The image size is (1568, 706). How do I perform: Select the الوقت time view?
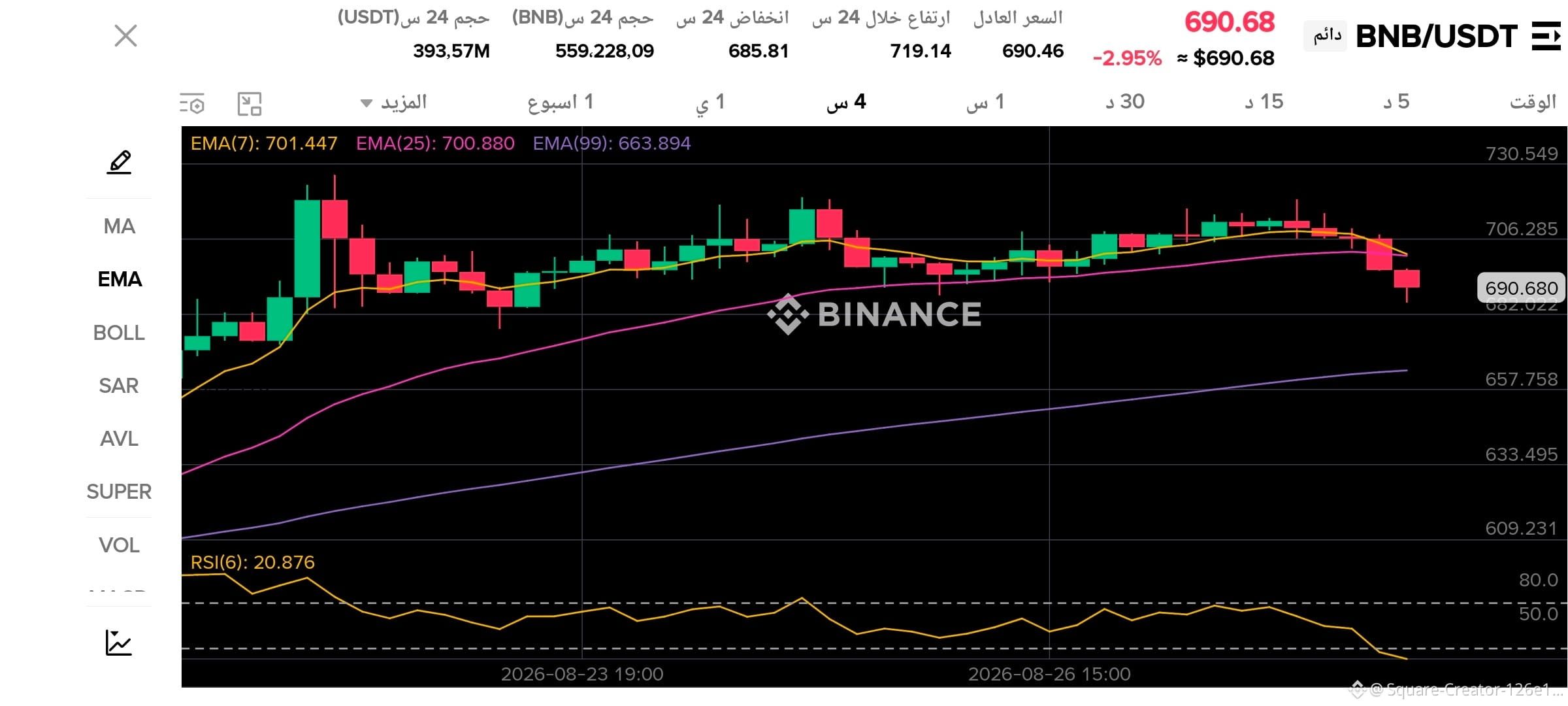(x=1533, y=103)
